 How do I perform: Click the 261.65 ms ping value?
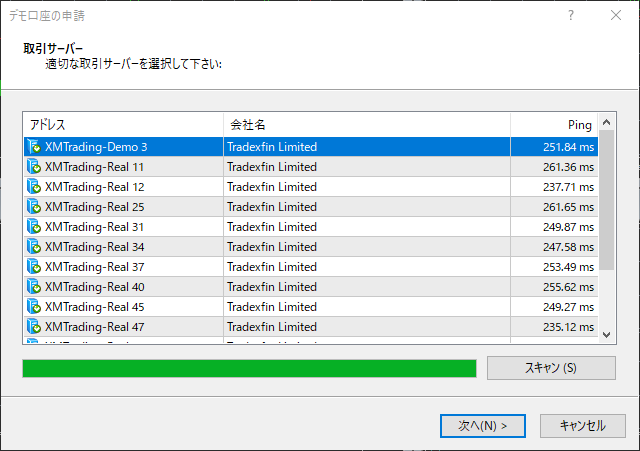[568, 207]
